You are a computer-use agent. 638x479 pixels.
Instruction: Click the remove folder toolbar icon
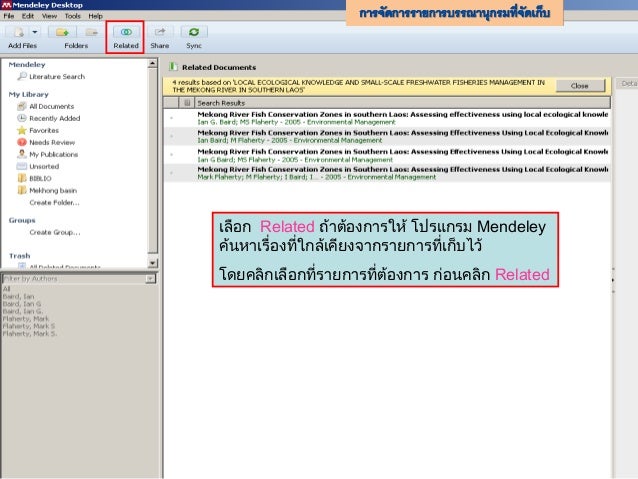click(x=92, y=32)
